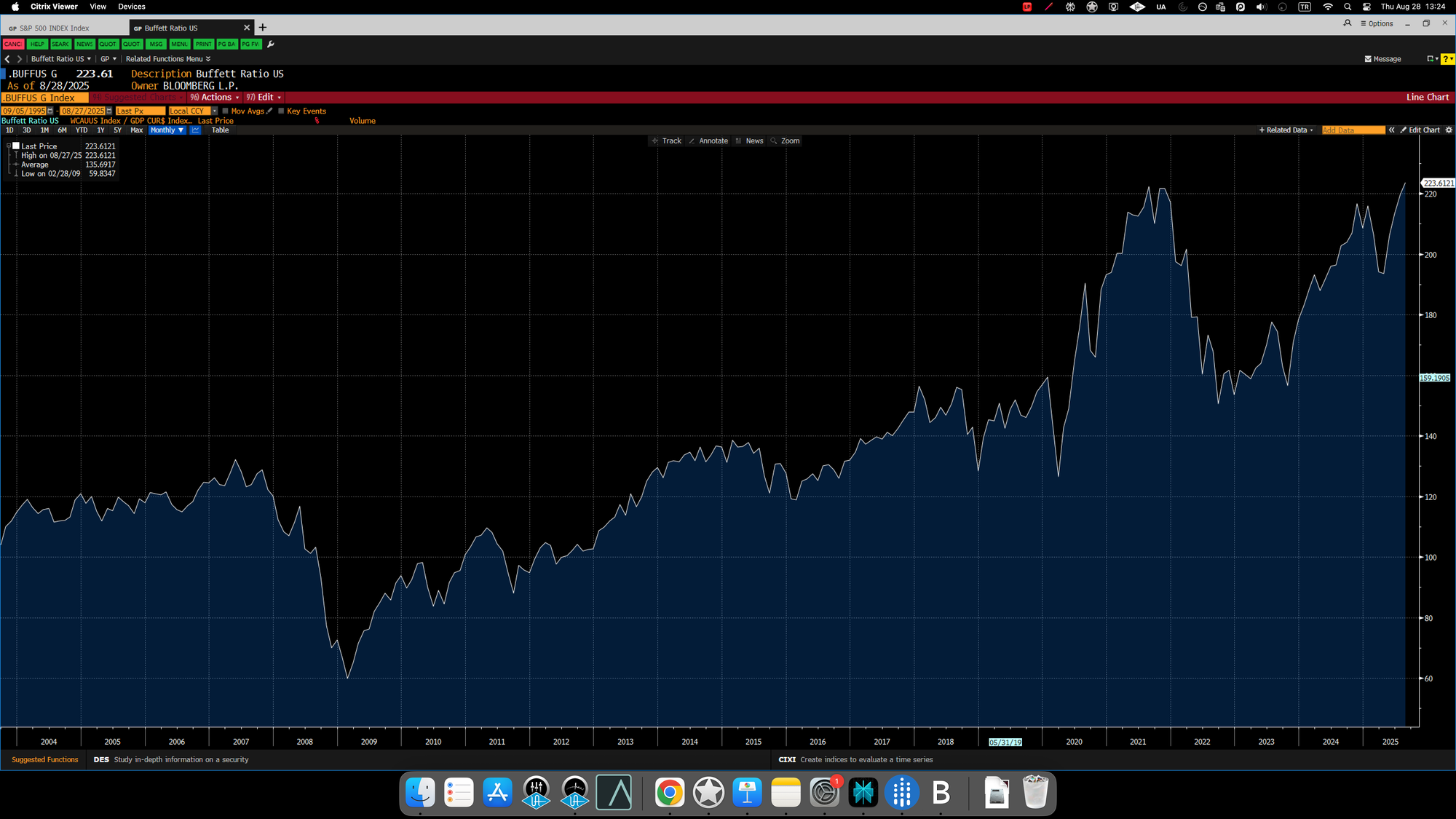
Task: Click end date field 08/27/2025
Action: tap(83, 111)
